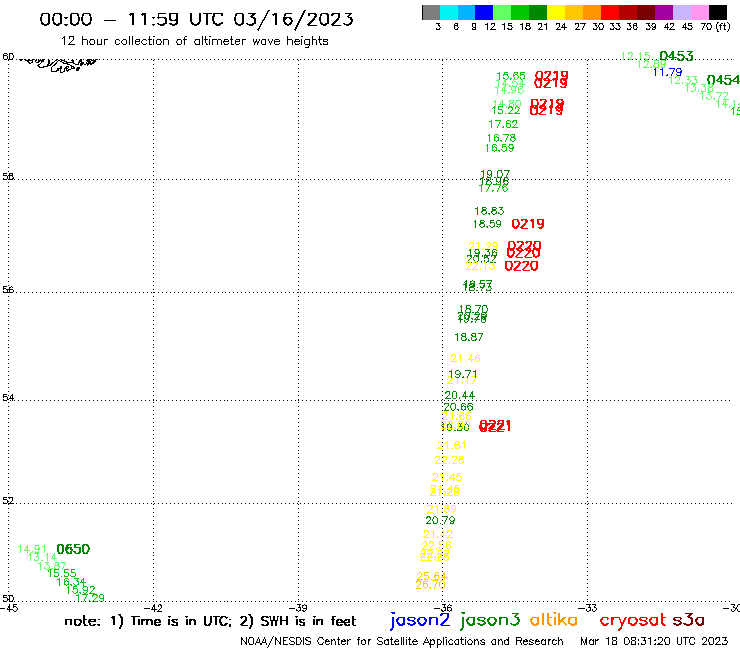Image resolution: width=740 pixels, height=650 pixels.
Task: Click the yellow '21.46' wave height value
Action: 465,358
